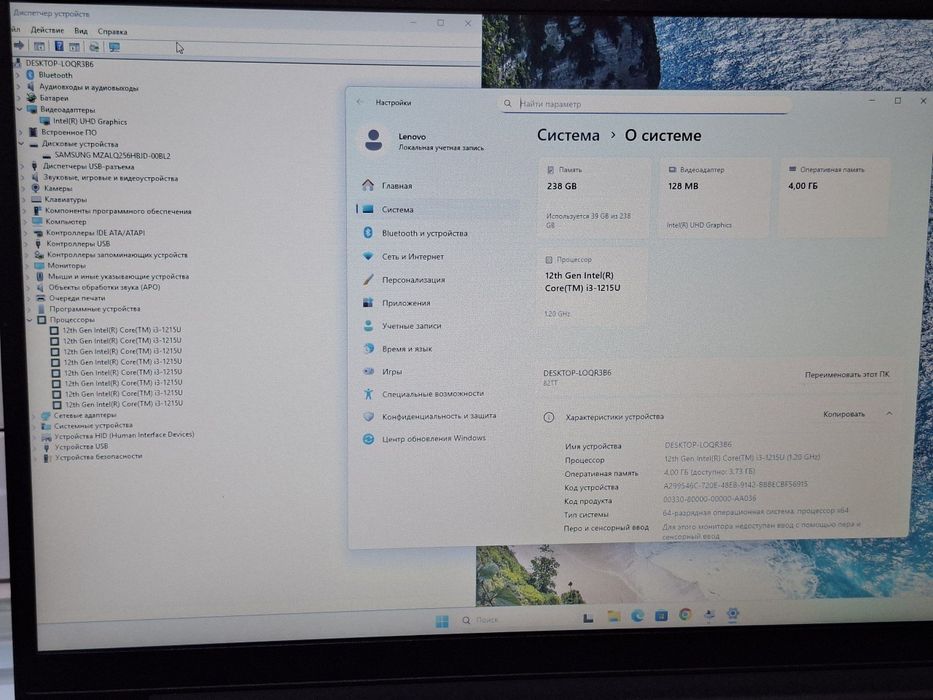Open File Explorer from the taskbar
Image resolution: width=933 pixels, height=700 pixels.
click(x=613, y=617)
